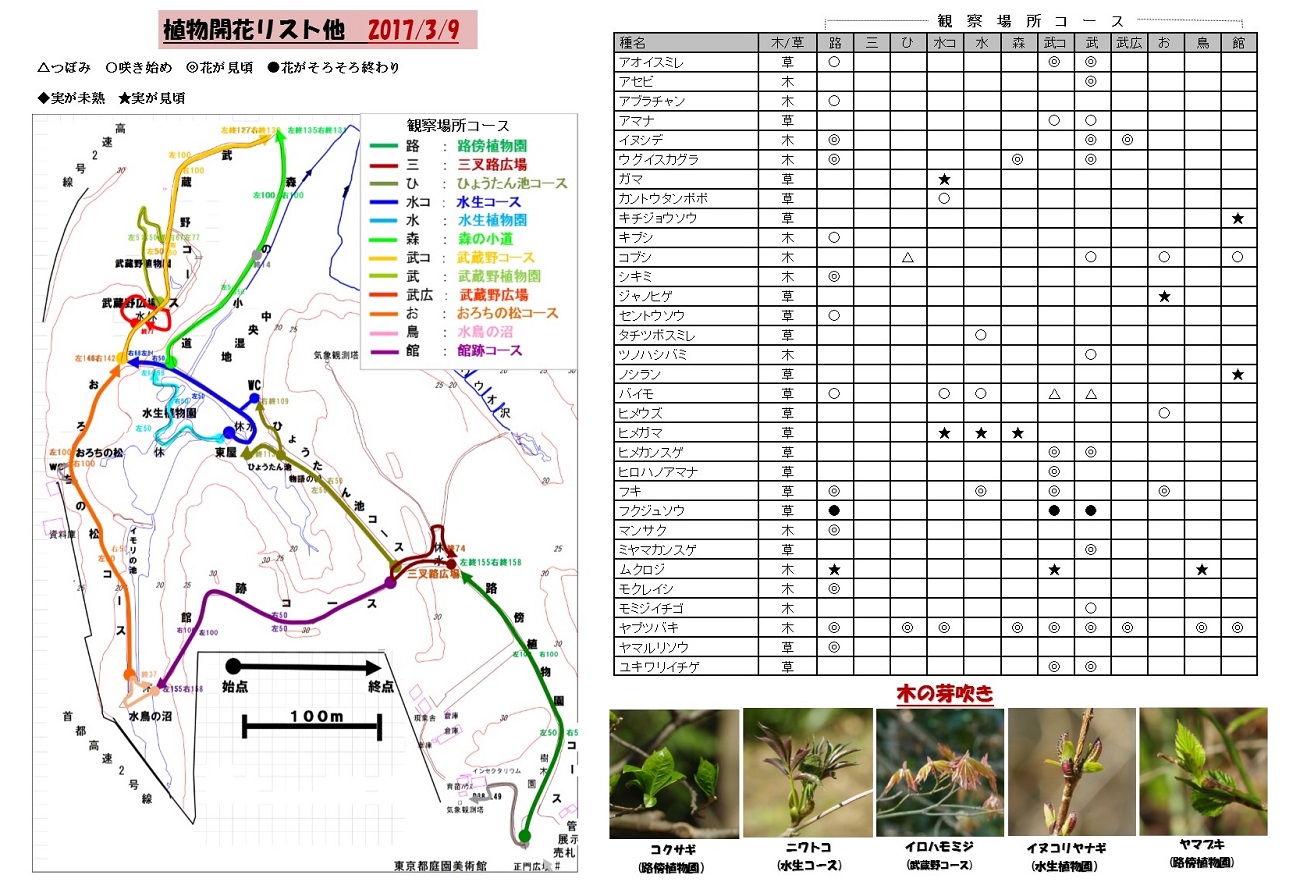The image size is (1307, 882).
Task: Select the circle mark in the ヒメウズ row
Action: tap(1164, 413)
